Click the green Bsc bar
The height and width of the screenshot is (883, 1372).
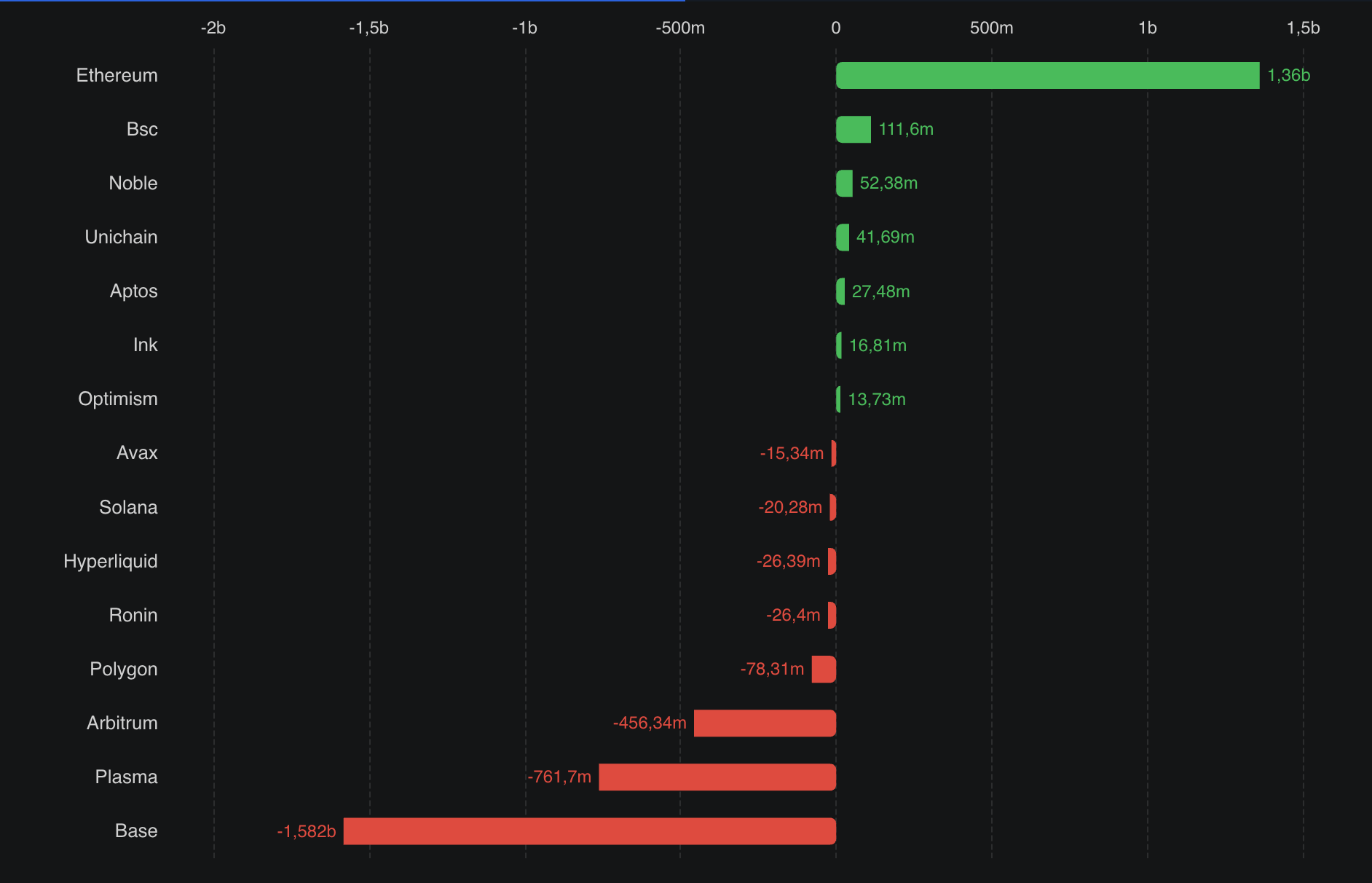[x=853, y=130]
